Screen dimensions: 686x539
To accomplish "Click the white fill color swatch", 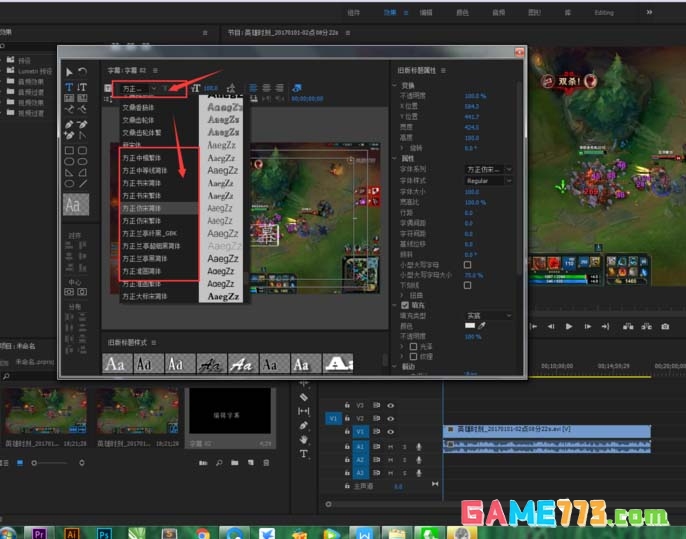I will [470, 326].
